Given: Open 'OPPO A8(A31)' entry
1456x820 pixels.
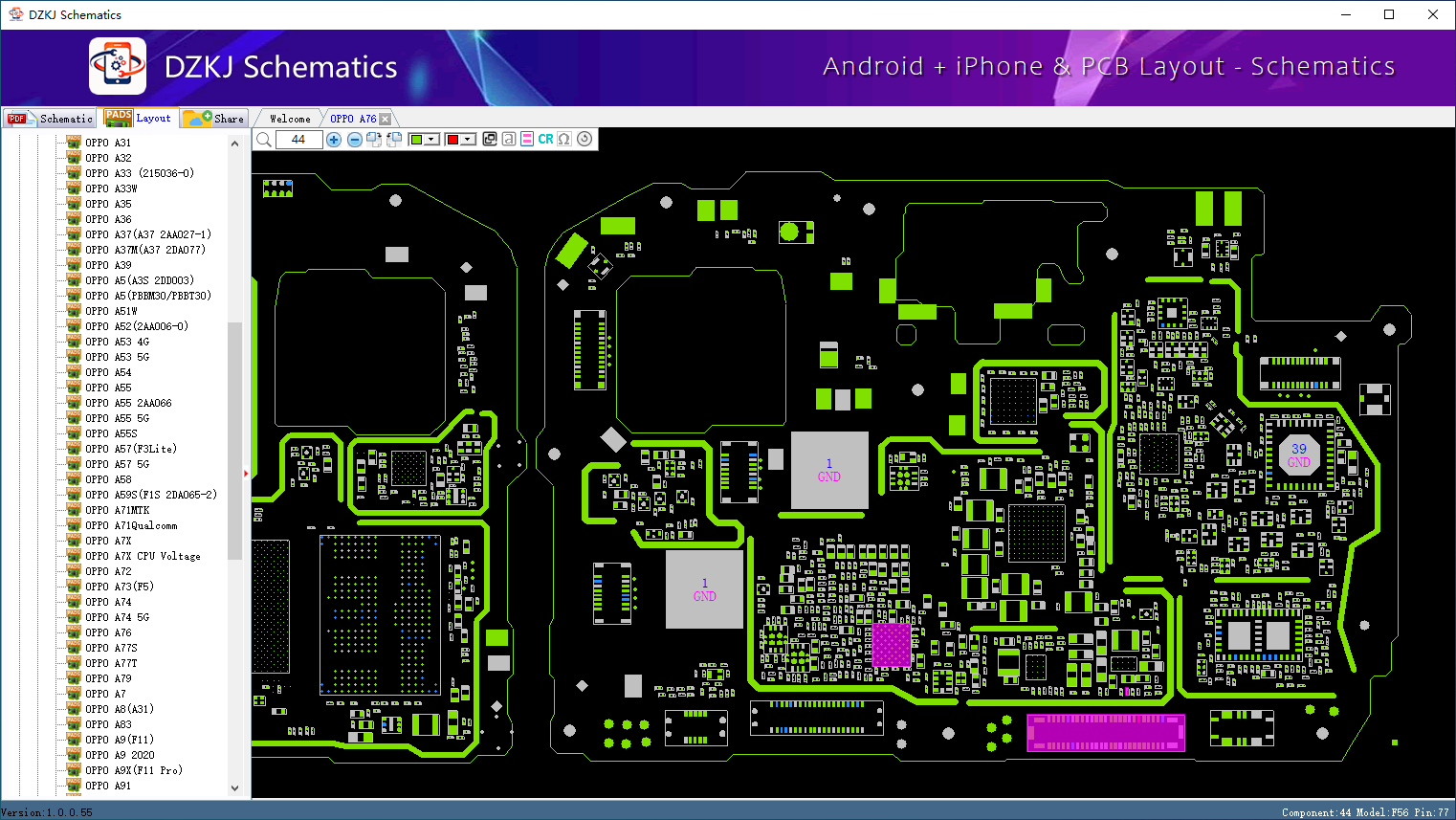Looking at the screenshot, I should (x=120, y=709).
